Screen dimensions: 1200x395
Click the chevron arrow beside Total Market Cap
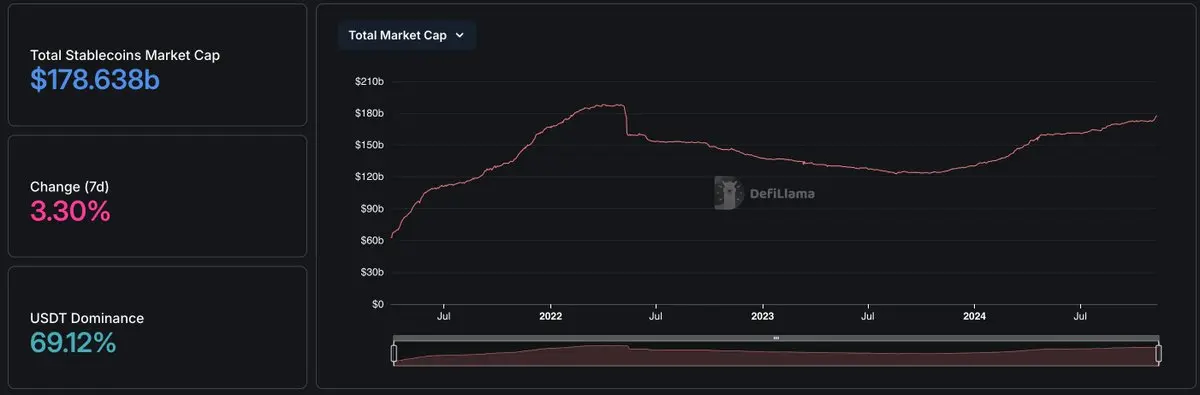pos(460,35)
